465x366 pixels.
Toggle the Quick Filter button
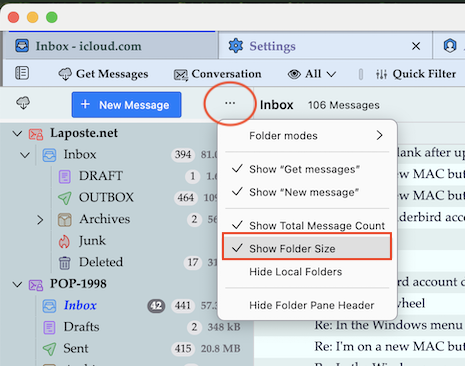[416, 74]
